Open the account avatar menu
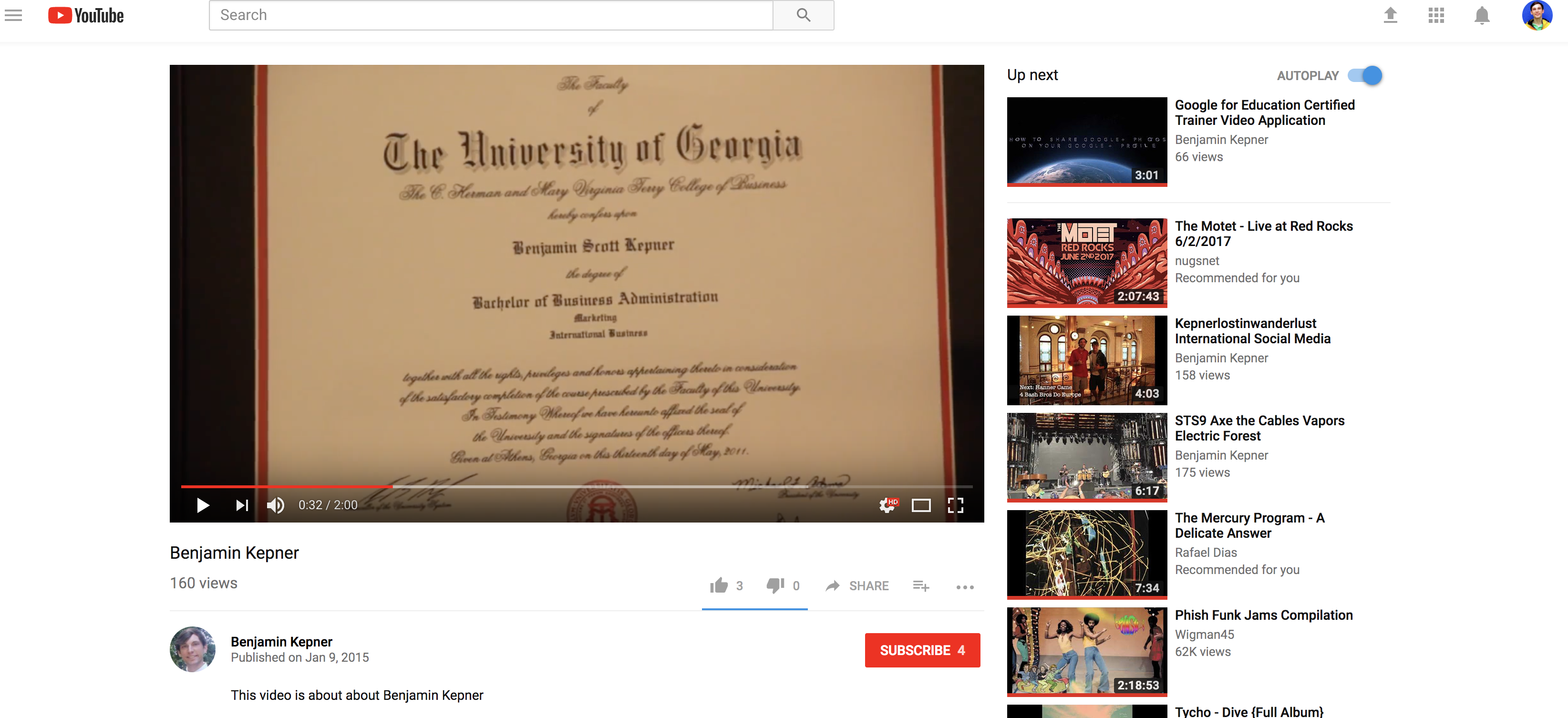The height and width of the screenshot is (718, 1568). point(1537,15)
